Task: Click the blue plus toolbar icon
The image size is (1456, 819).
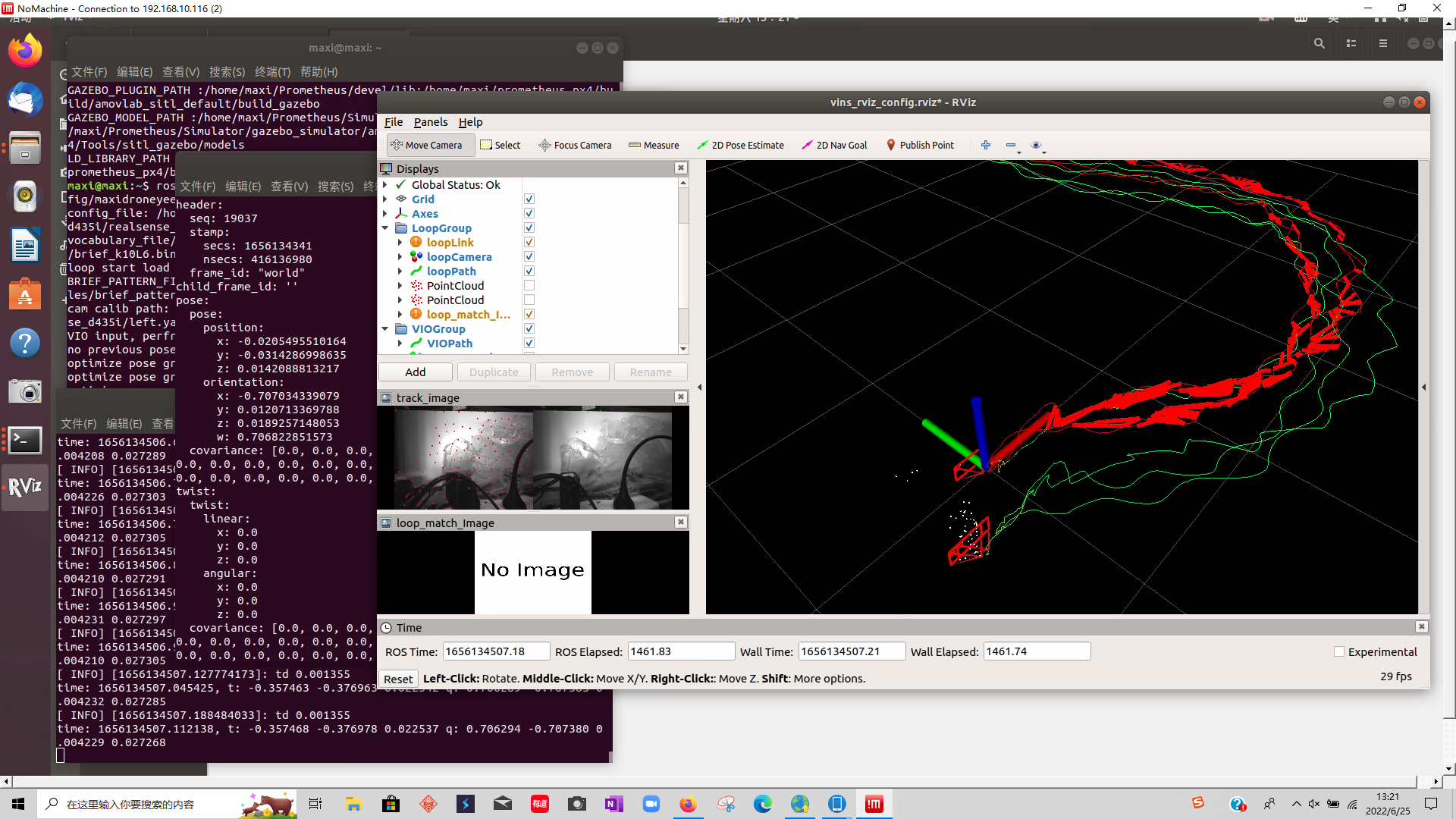Action: (x=985, y=145)
